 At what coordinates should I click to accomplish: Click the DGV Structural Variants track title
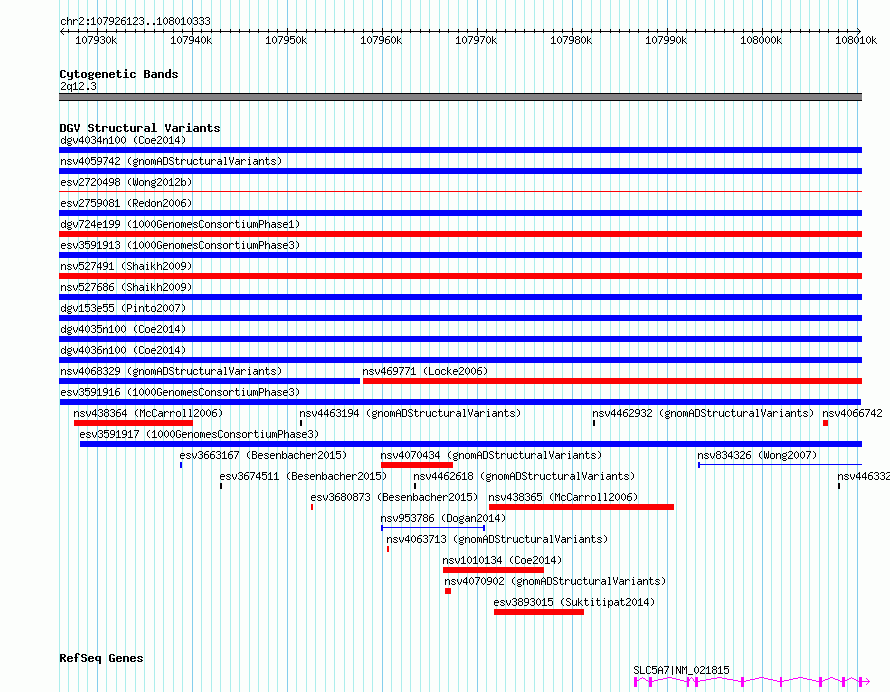[x=140, y=128]
